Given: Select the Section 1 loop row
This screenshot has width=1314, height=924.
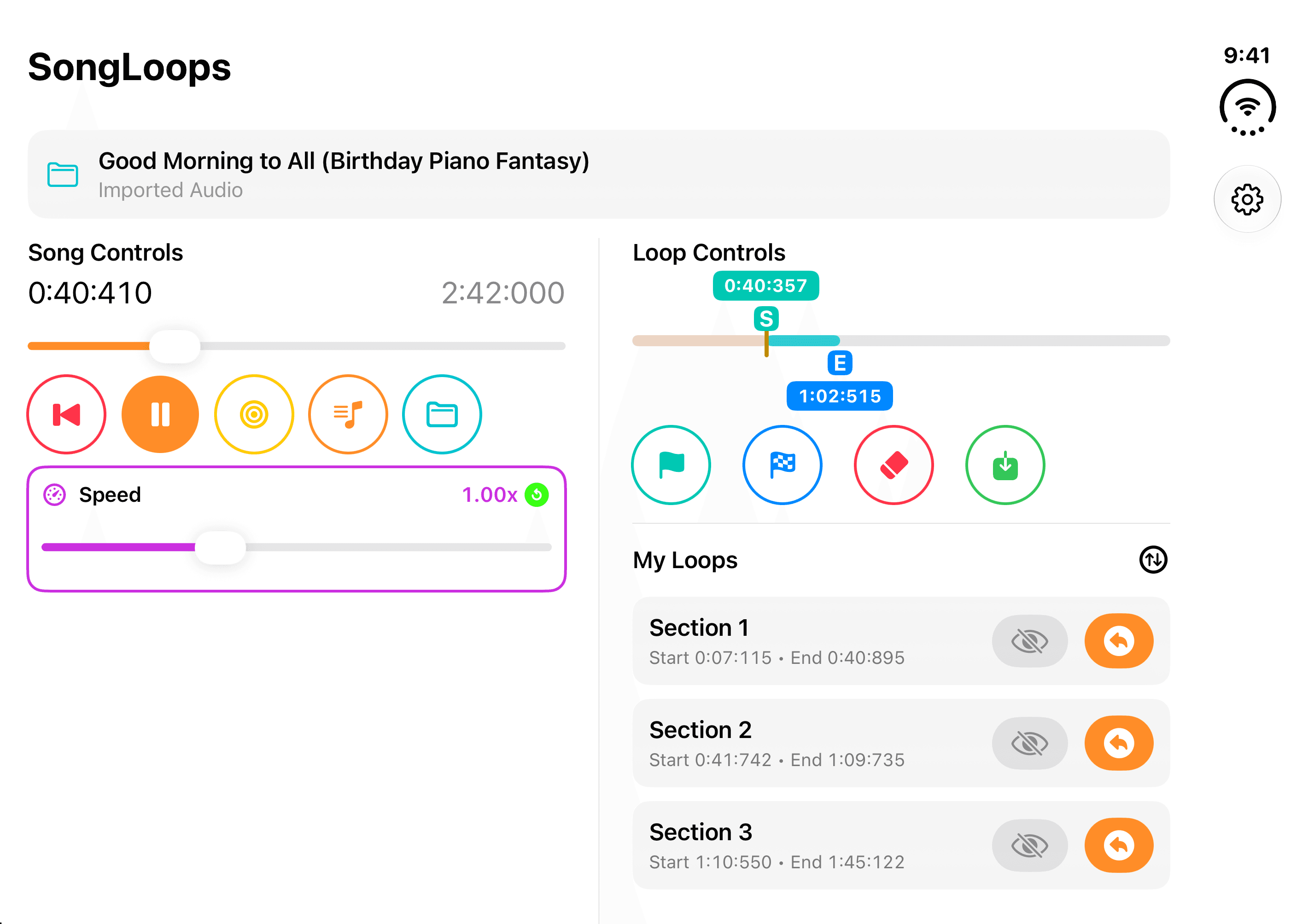Looking at the screenshot, I should [x=901, y=641].
